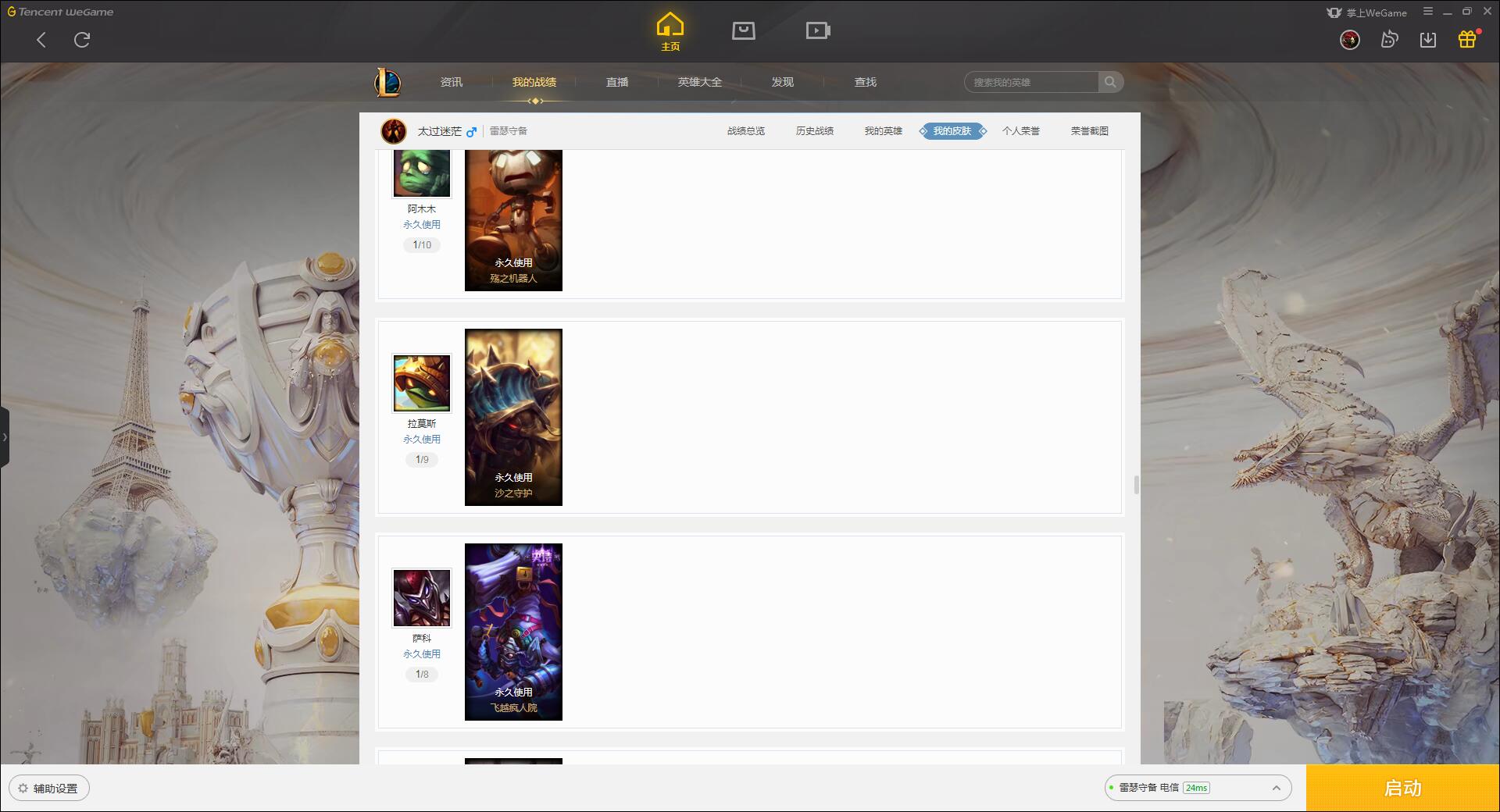Expand the left side panel arrow
1500x812 pixels.
click(x=4, y=437)
